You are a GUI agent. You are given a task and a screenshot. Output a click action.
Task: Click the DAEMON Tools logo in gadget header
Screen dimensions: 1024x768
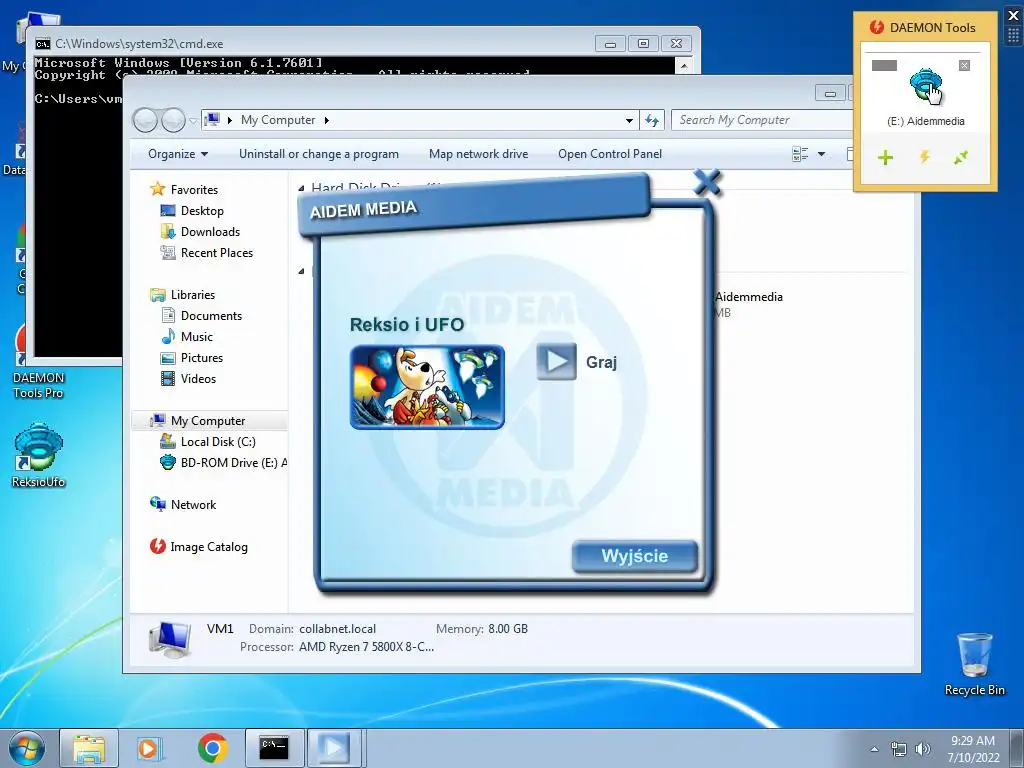(x=877, y=27)
